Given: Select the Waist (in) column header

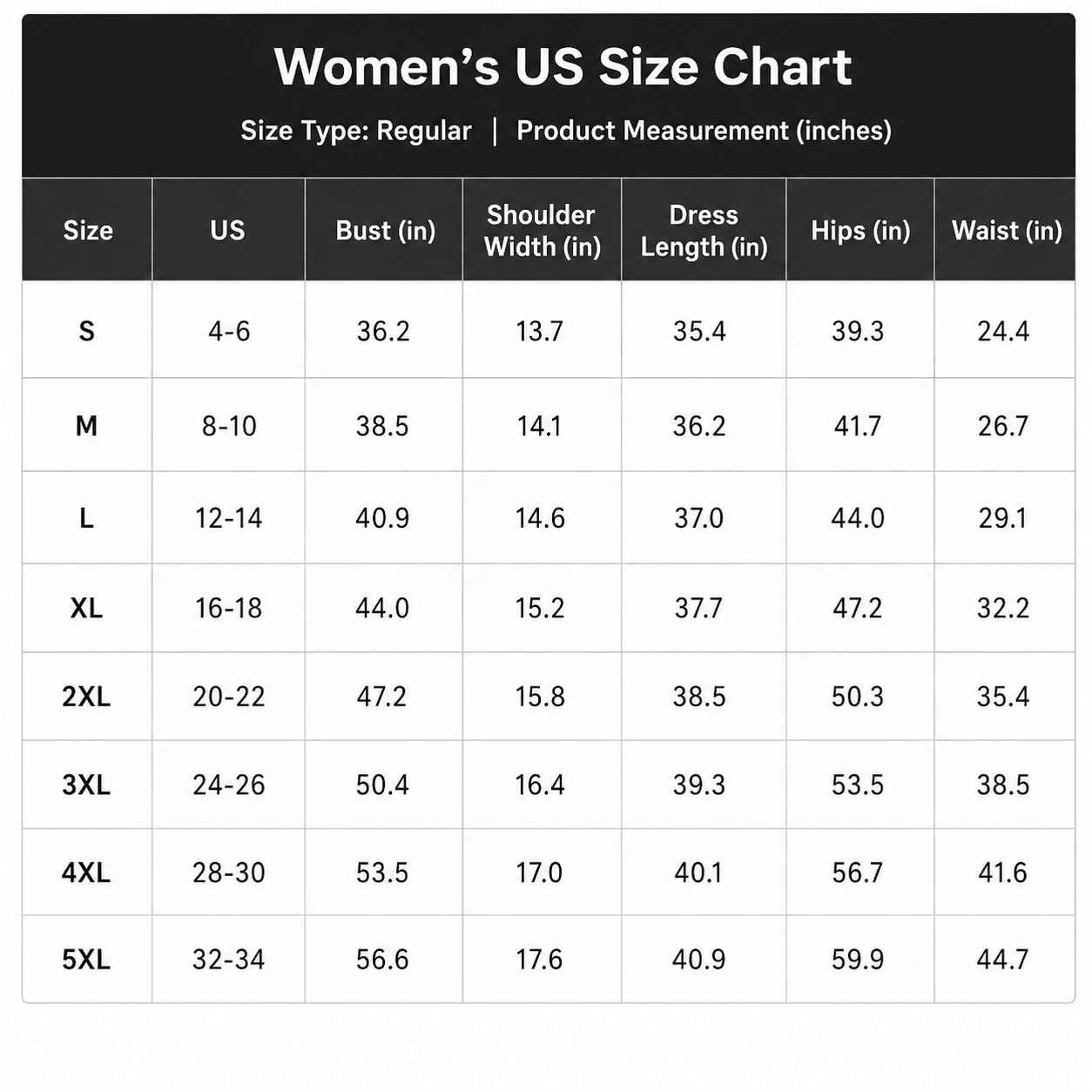Looking at the screenshot, I should tap(1006, 231).
